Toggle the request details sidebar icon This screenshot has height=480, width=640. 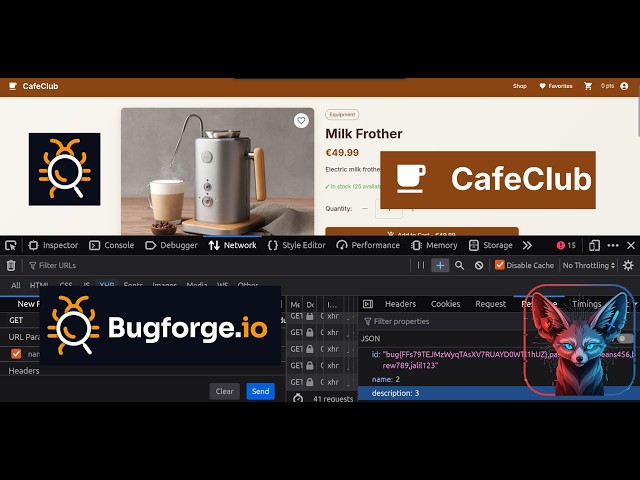pos(368,304)
